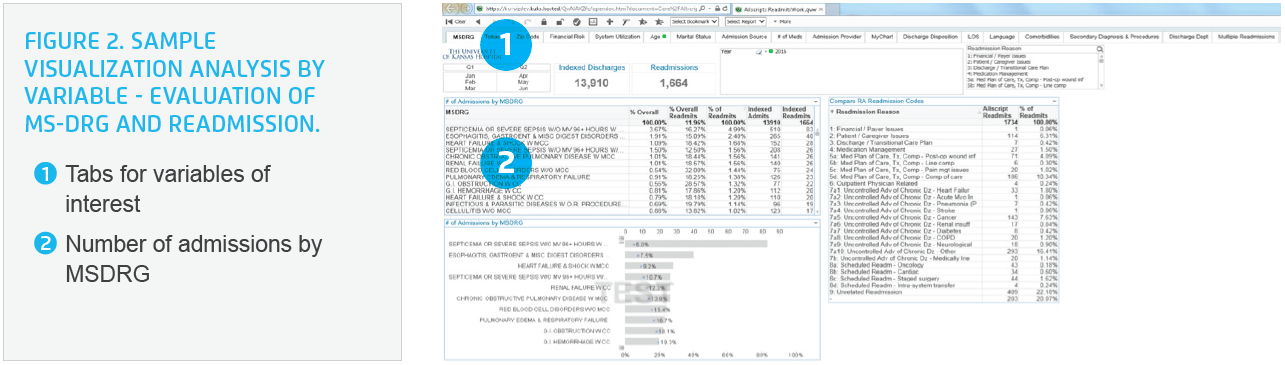Image resolution: width=1285 pixels, height=365 pixels.
Task: Switch to the Zip Code tab
Action: click(528, 37)
